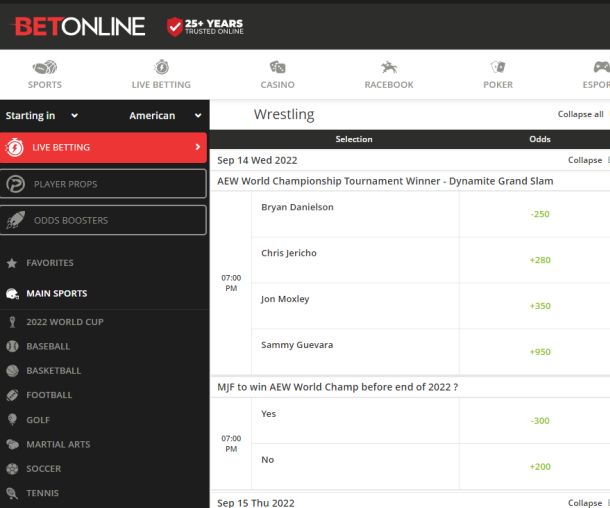
Task: Open the Starting in dropdown
Action: point(42,116)
